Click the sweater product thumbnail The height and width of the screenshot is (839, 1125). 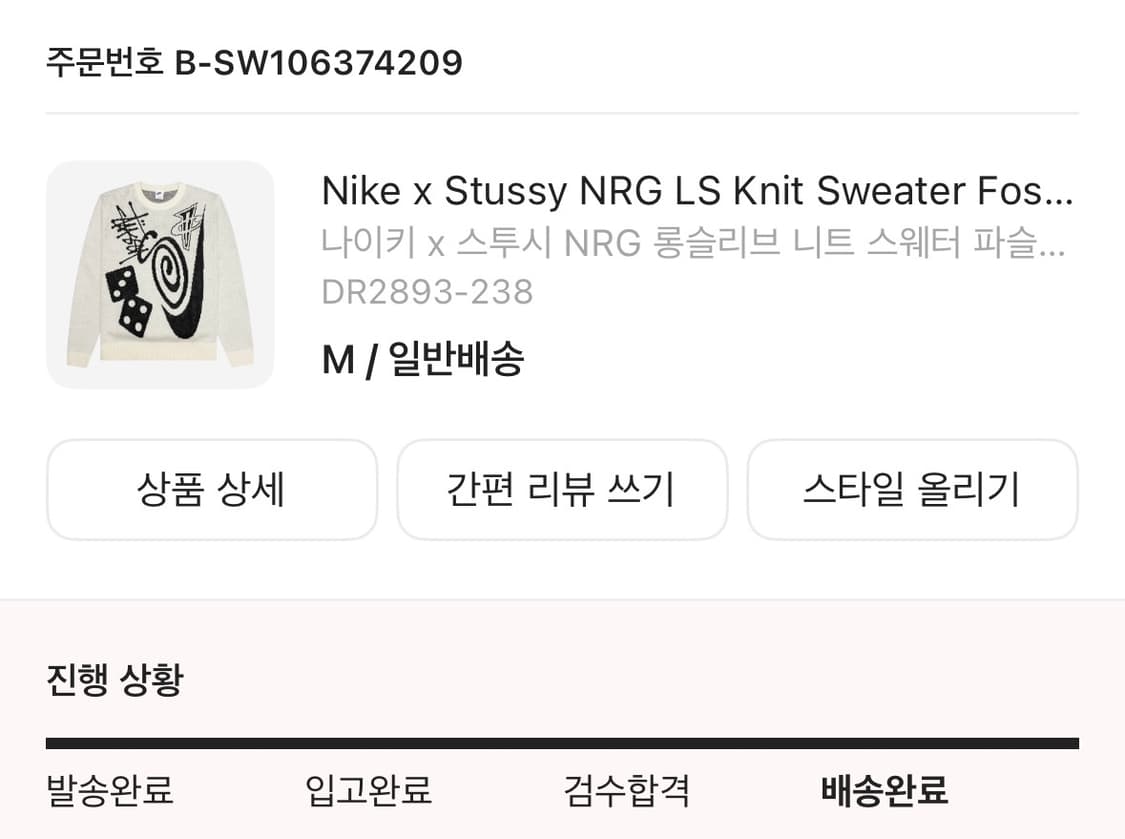(x=160, y=274)
